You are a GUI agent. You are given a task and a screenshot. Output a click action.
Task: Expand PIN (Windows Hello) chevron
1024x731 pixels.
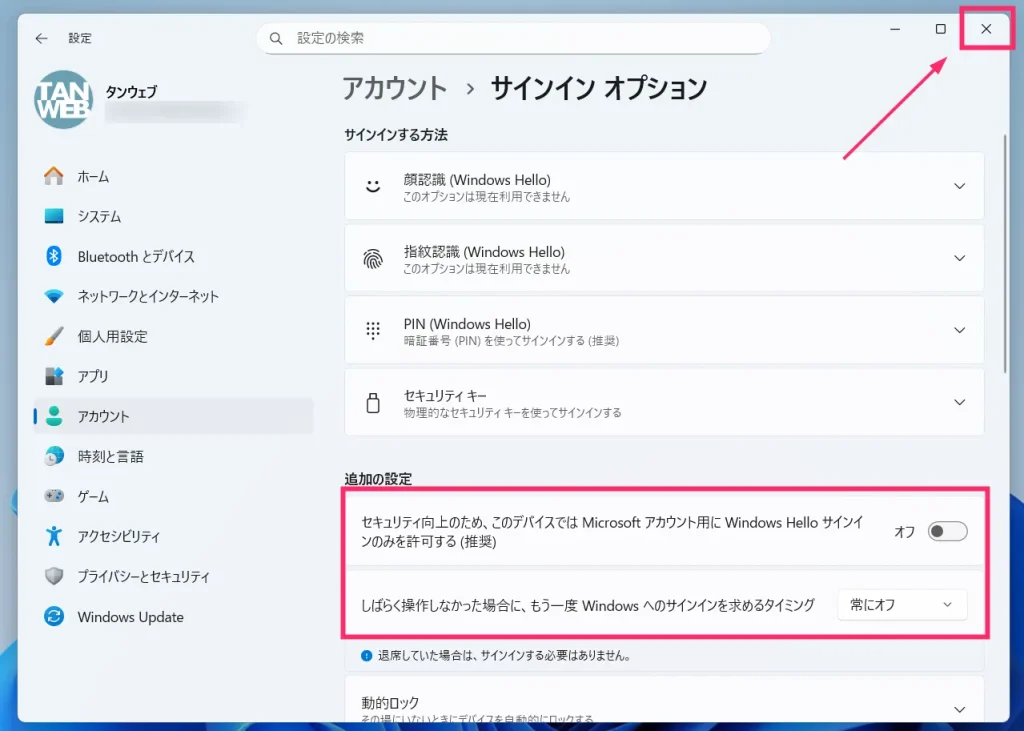[x=959, y=330]
